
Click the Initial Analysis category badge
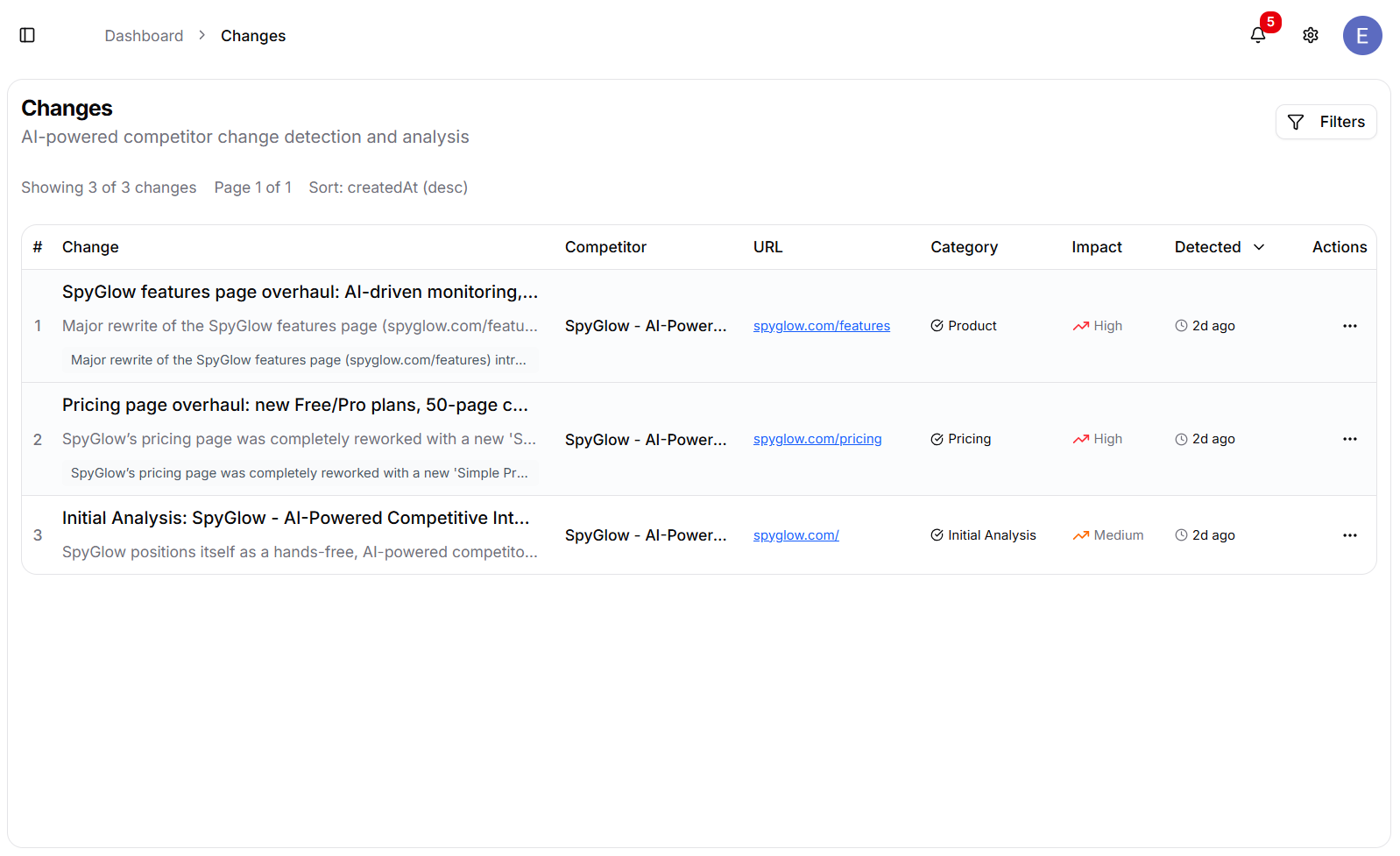click(983, 535)
